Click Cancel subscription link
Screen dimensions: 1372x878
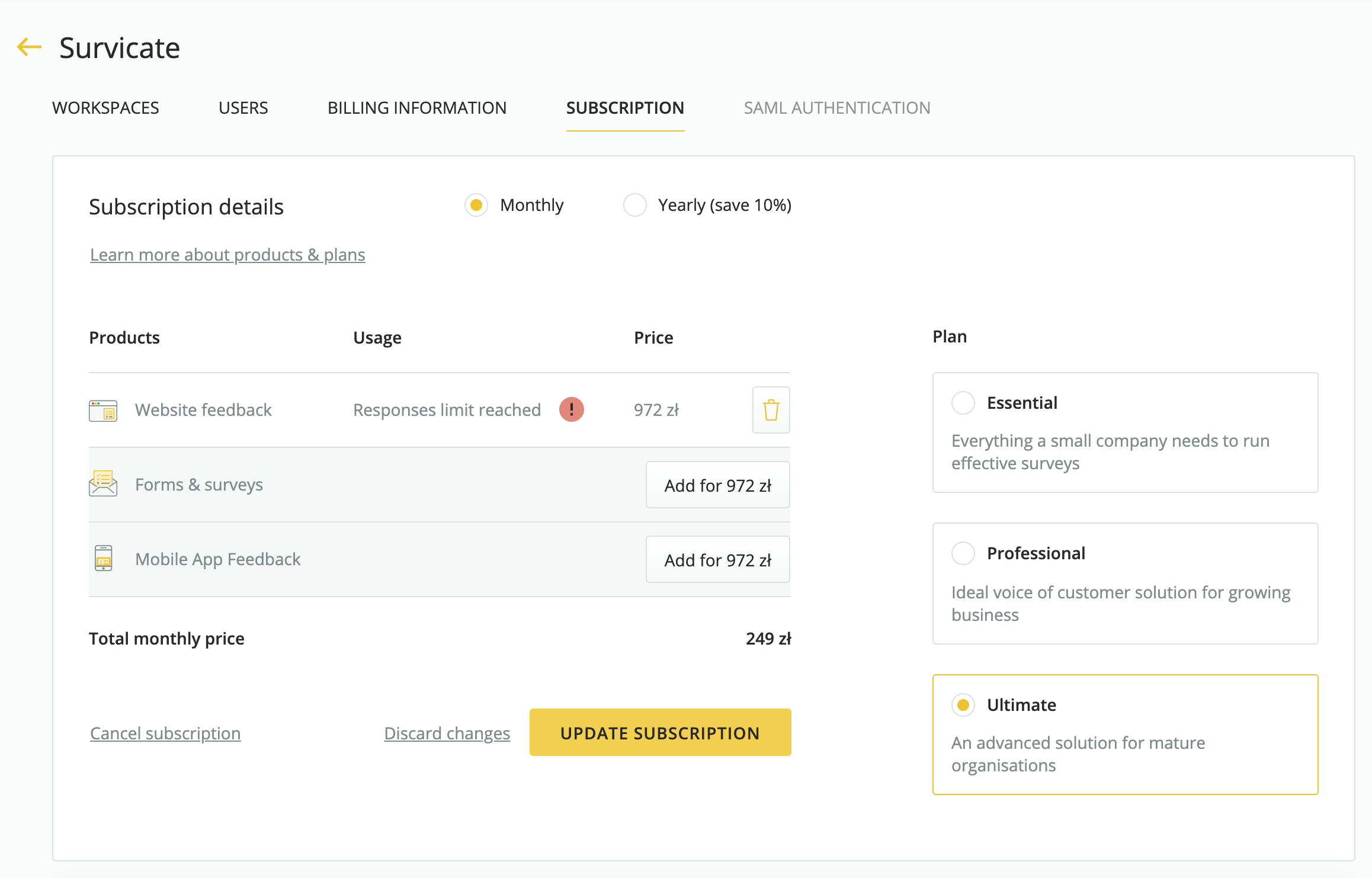[165, 733]
